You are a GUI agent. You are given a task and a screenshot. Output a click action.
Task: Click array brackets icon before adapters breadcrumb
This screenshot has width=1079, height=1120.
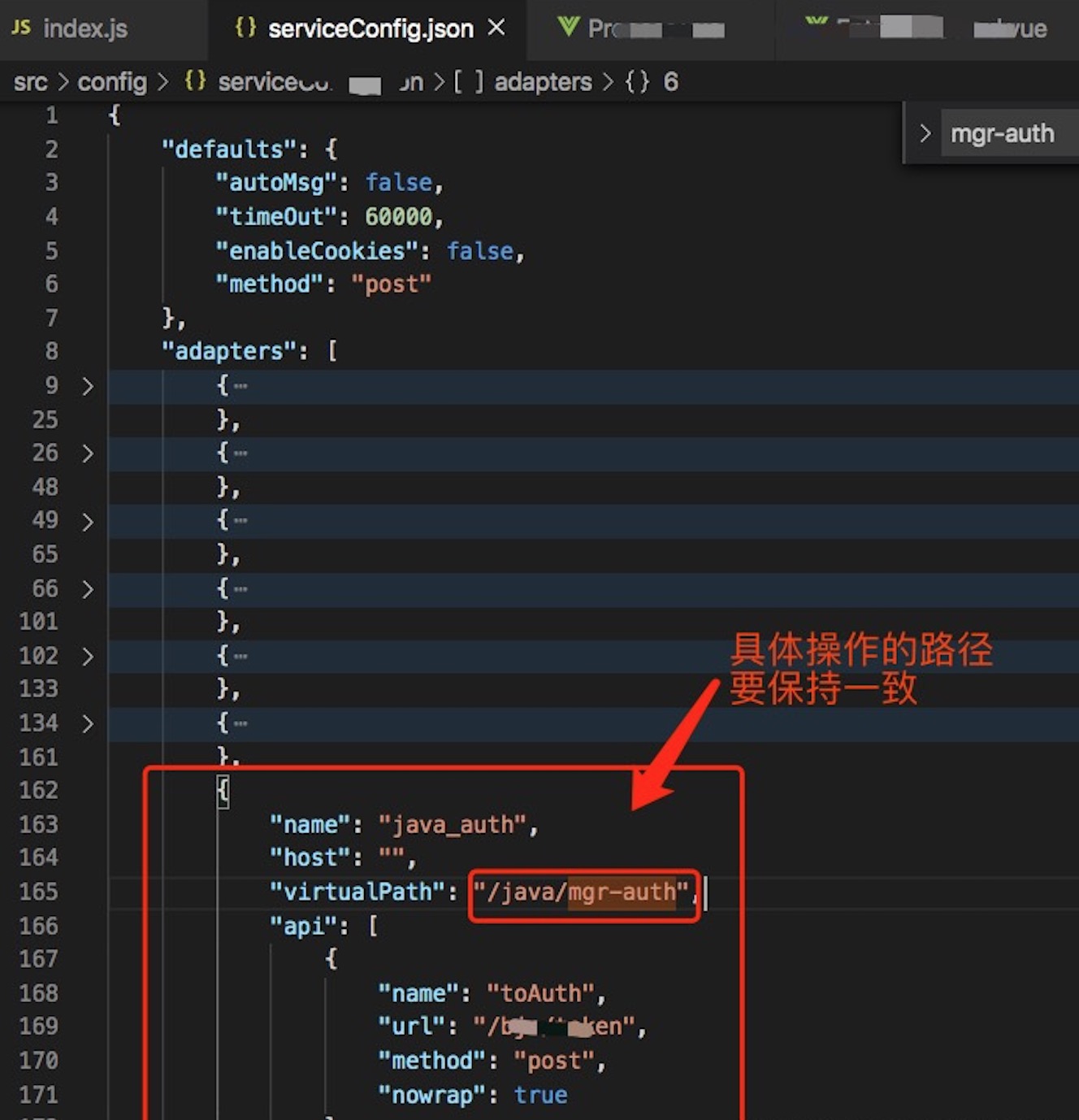[468, 81]
